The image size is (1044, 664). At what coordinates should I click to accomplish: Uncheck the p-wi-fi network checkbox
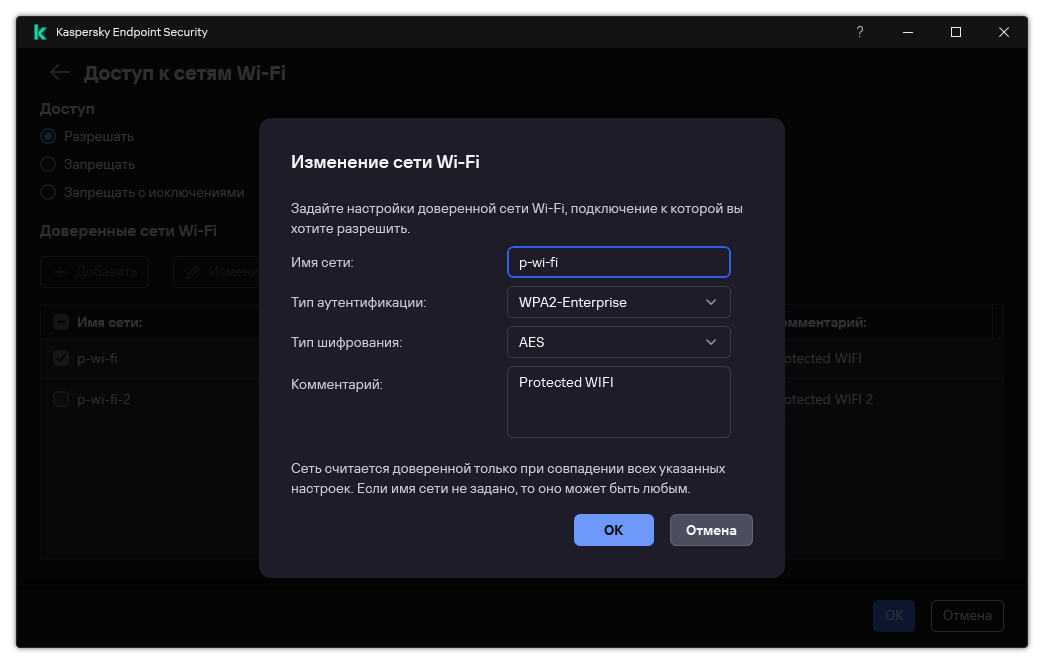pos(60,358)
